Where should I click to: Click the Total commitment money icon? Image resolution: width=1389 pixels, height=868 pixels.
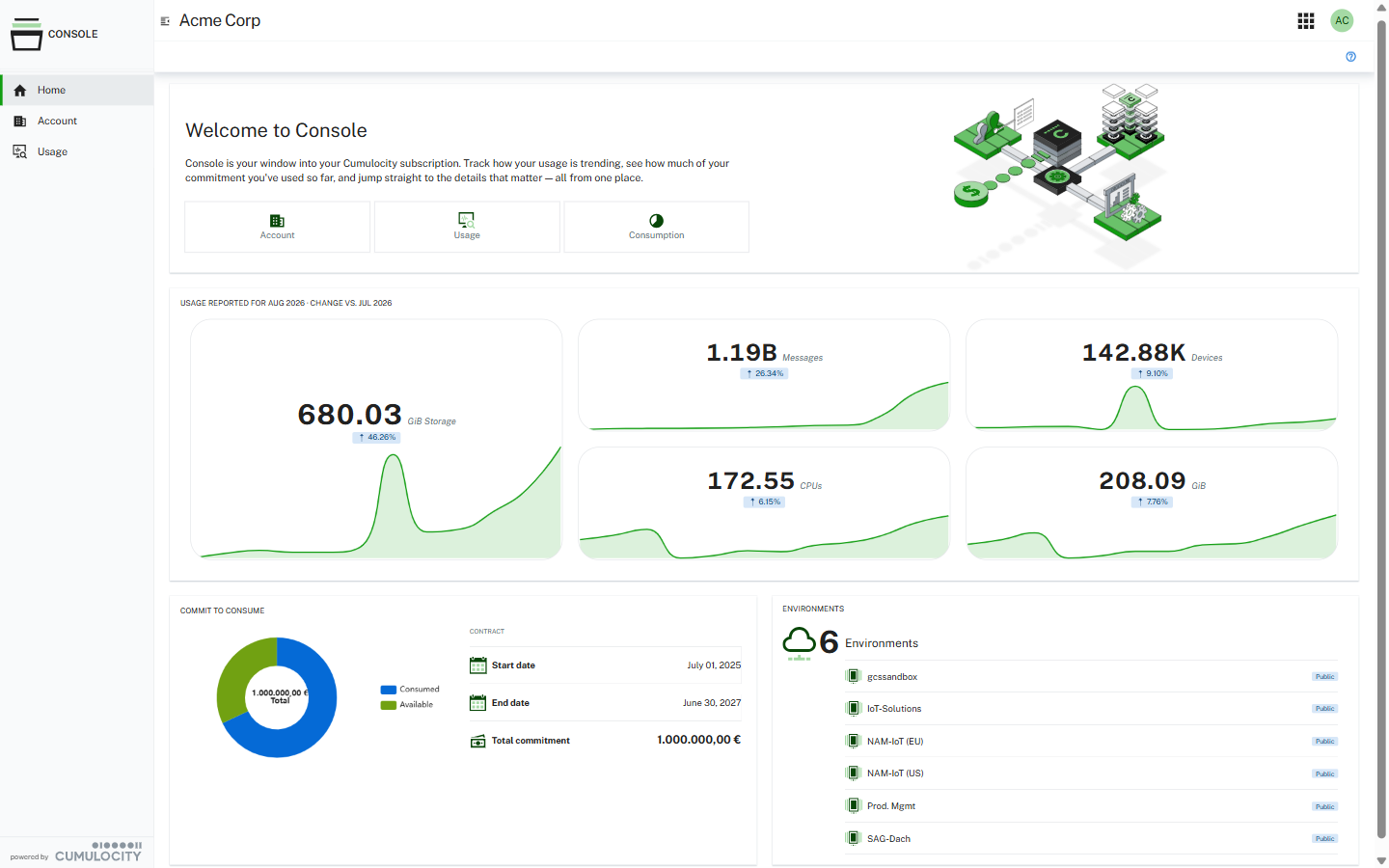click(x=477, y=741)
